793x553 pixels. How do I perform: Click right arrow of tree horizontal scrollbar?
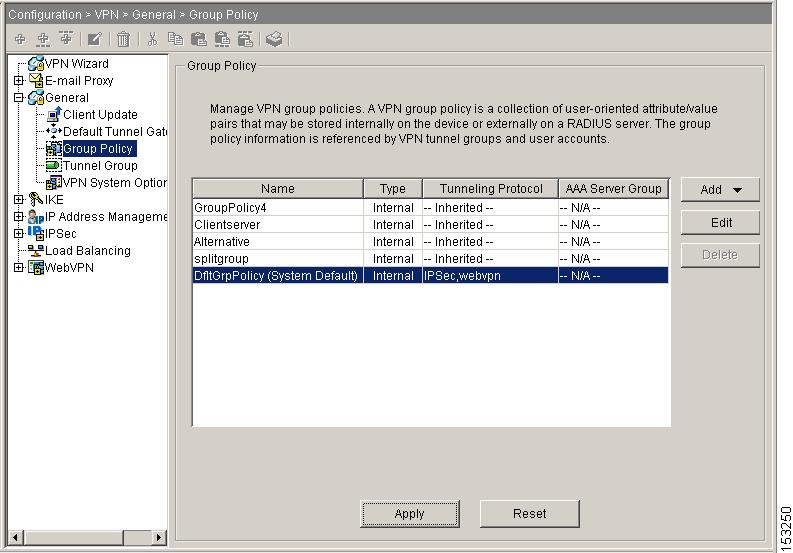pos(160,538)
